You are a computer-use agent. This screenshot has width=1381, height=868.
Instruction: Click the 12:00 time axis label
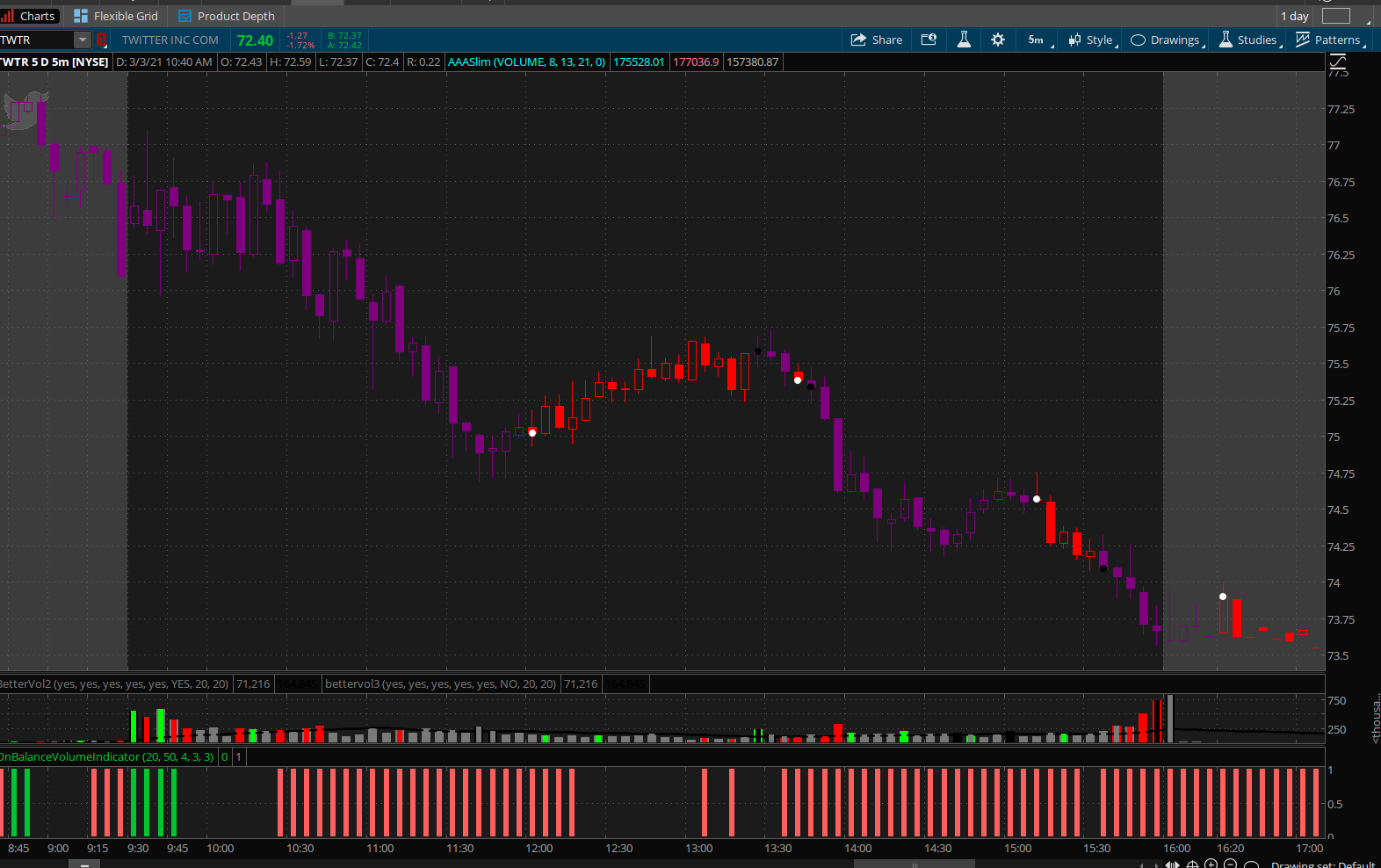(x=539, y=848)
